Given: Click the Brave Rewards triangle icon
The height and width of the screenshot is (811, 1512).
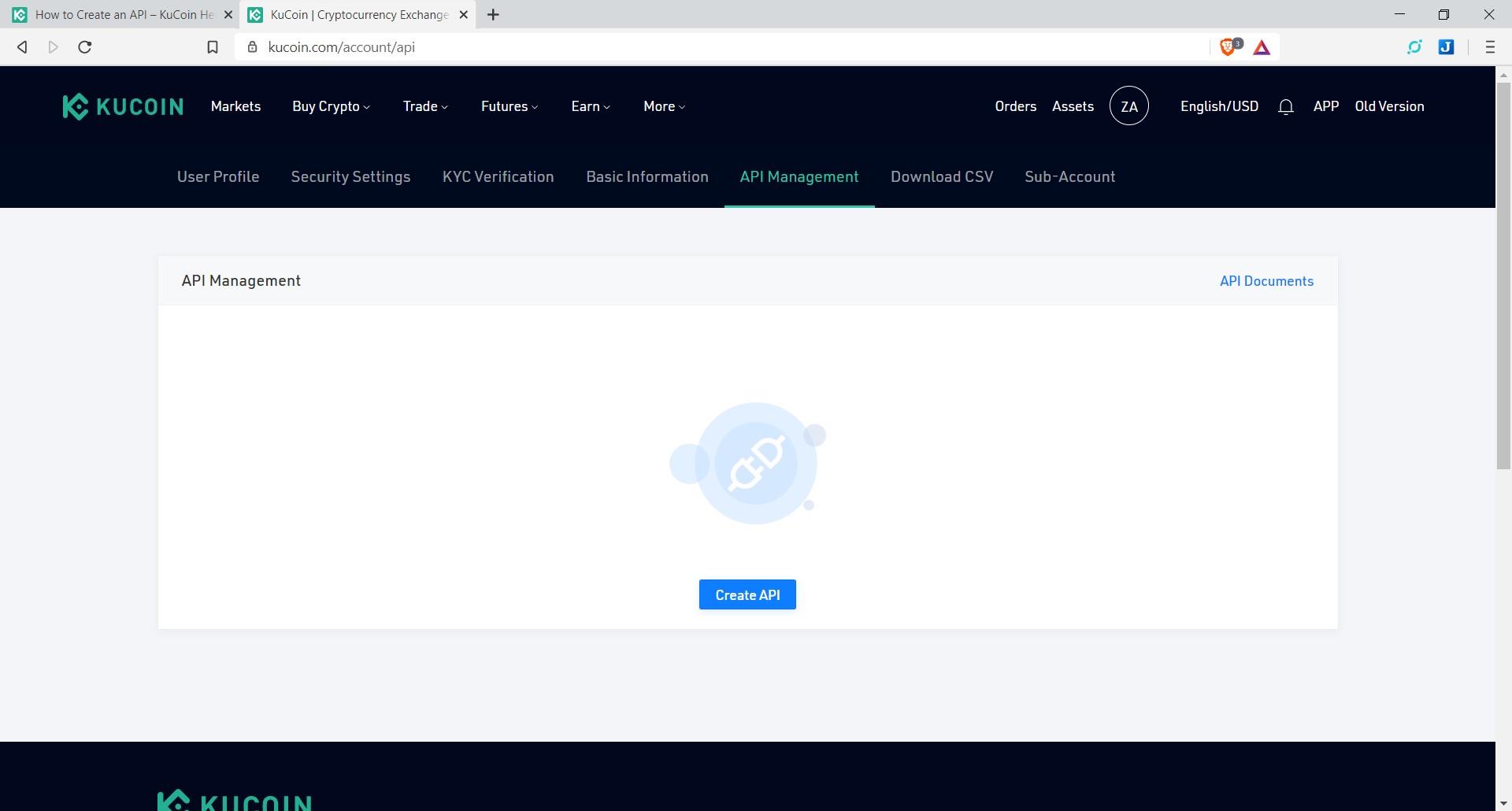Looking at the screenshot, I should click(1262, 47).
